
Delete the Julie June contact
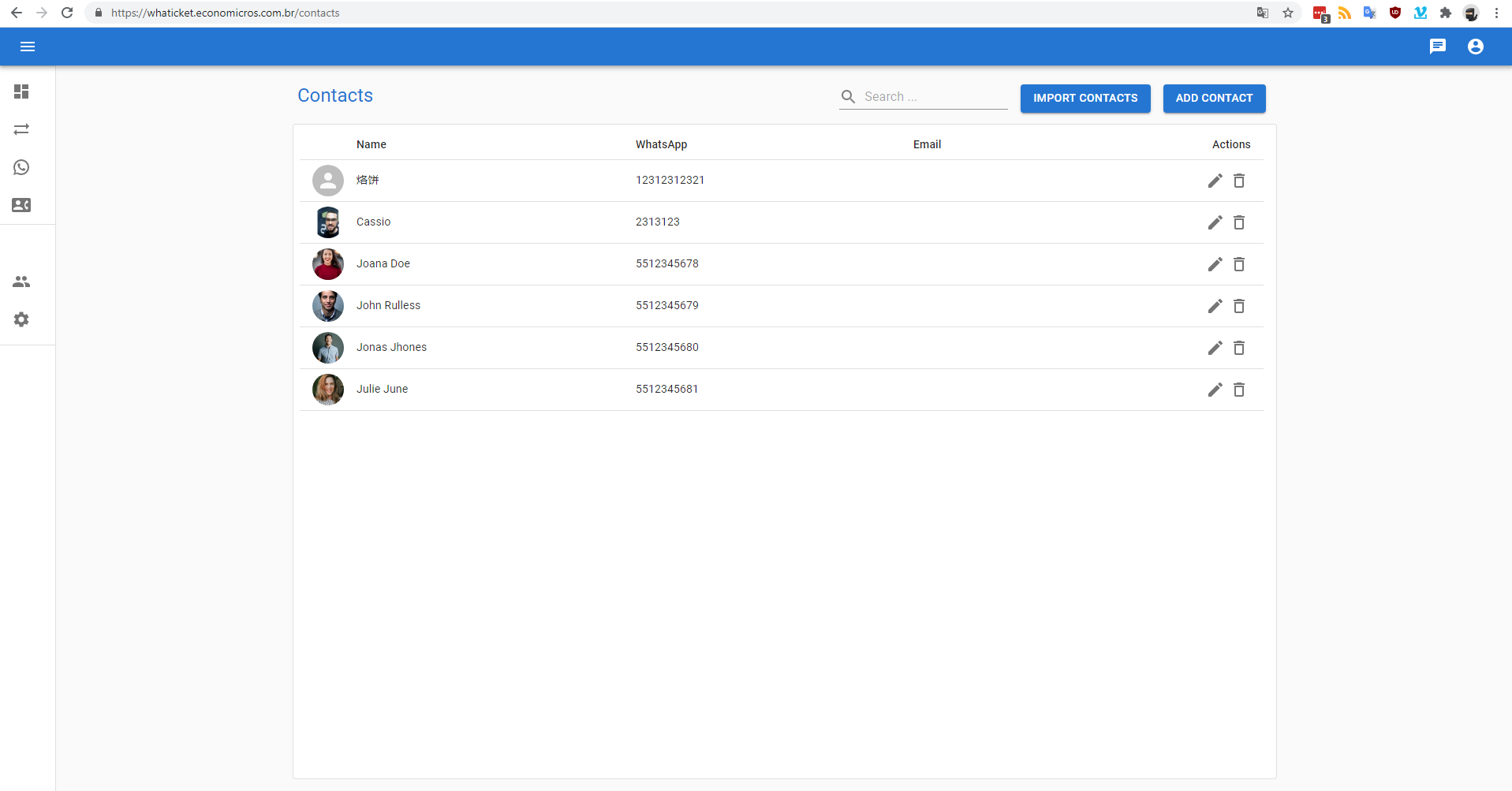pyautogui.click(x=1239, y=390)
